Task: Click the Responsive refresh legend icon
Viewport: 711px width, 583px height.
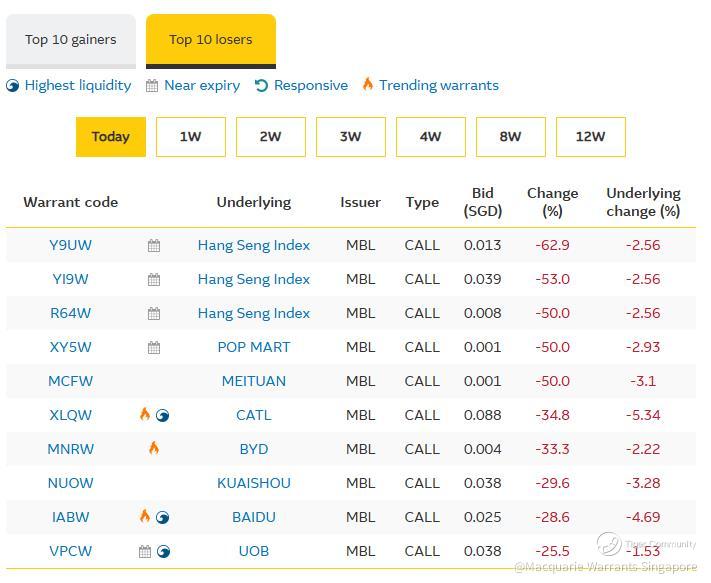Action: tap(262, 86)
